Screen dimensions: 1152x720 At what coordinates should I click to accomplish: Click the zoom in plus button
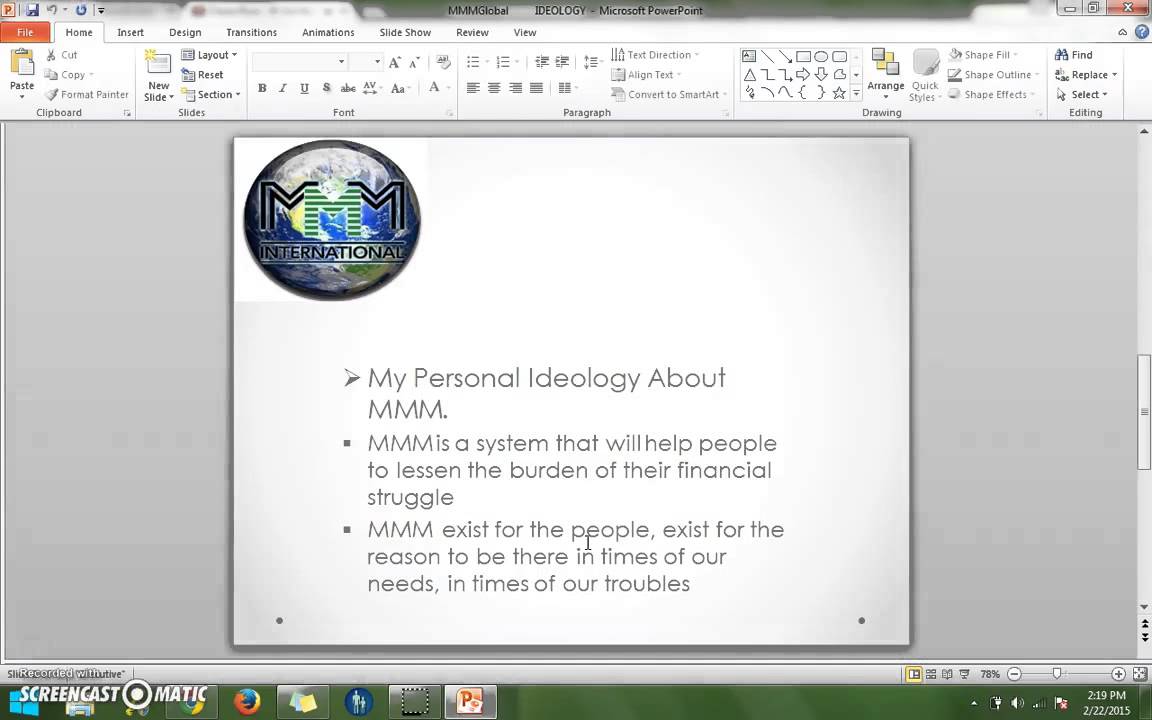[1118, 674]
